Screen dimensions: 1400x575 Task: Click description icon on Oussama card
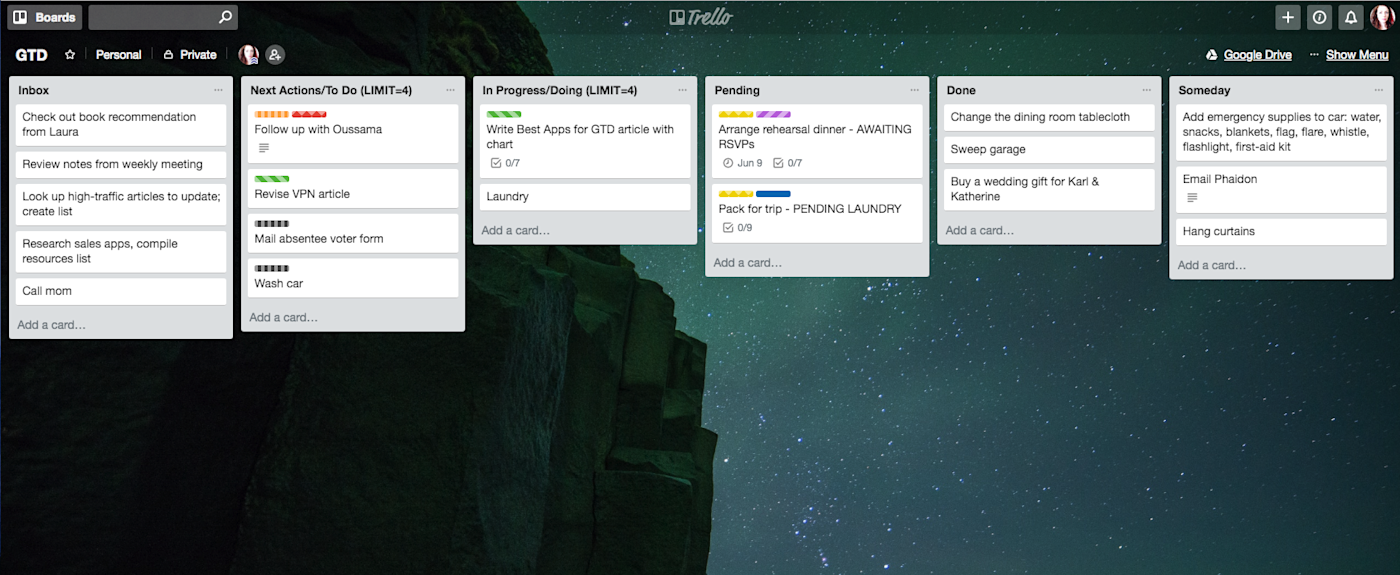point(264,148)
